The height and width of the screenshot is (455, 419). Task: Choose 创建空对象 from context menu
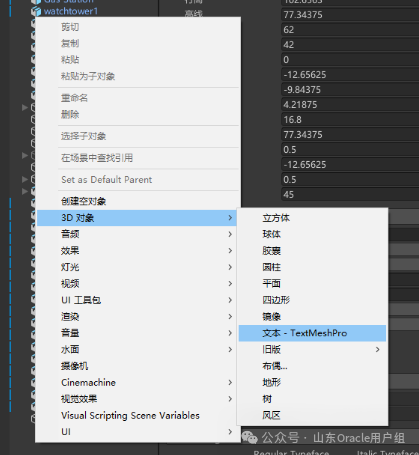pos(84,201)
